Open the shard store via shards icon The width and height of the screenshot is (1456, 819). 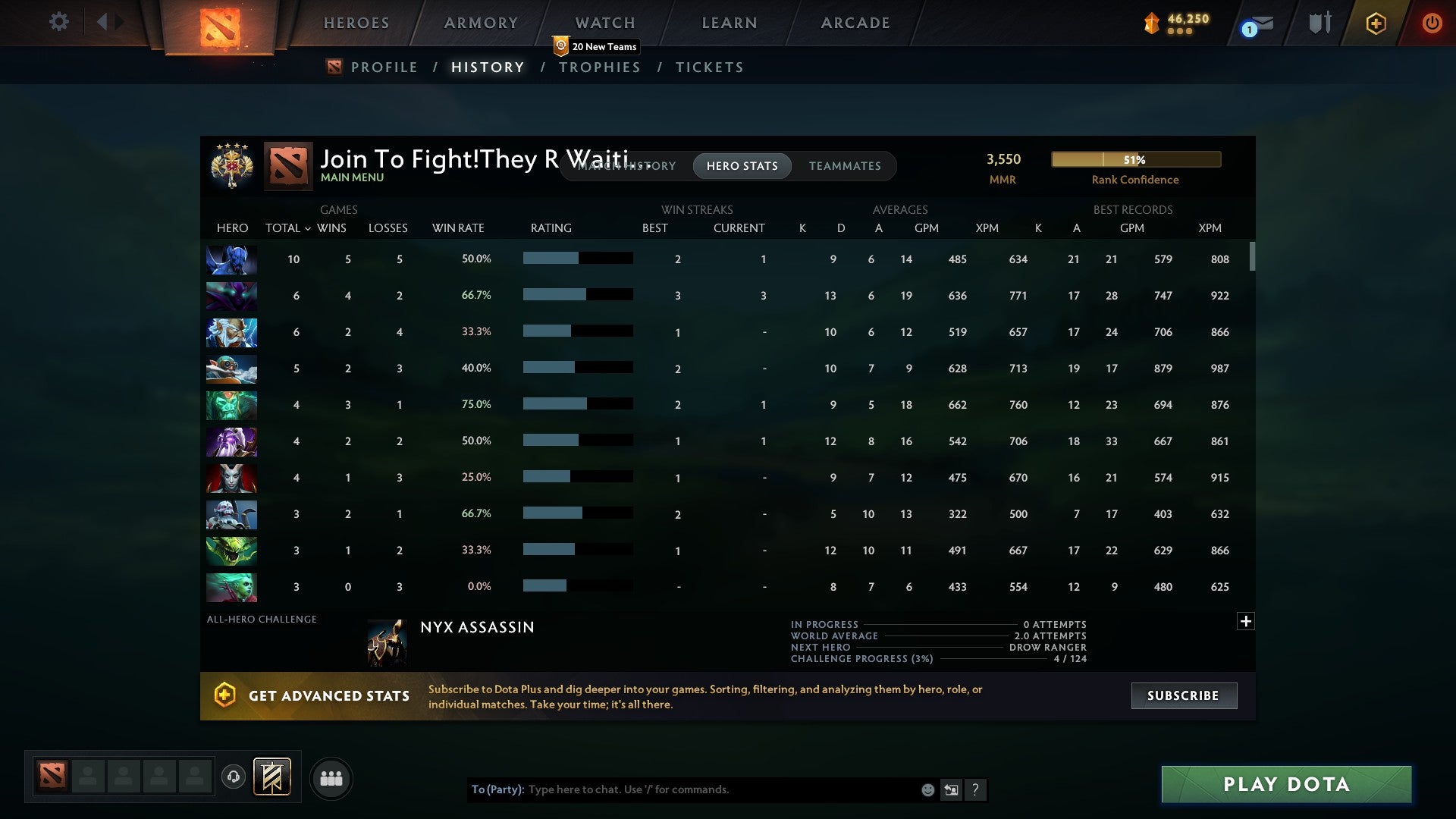point(1151,23)
